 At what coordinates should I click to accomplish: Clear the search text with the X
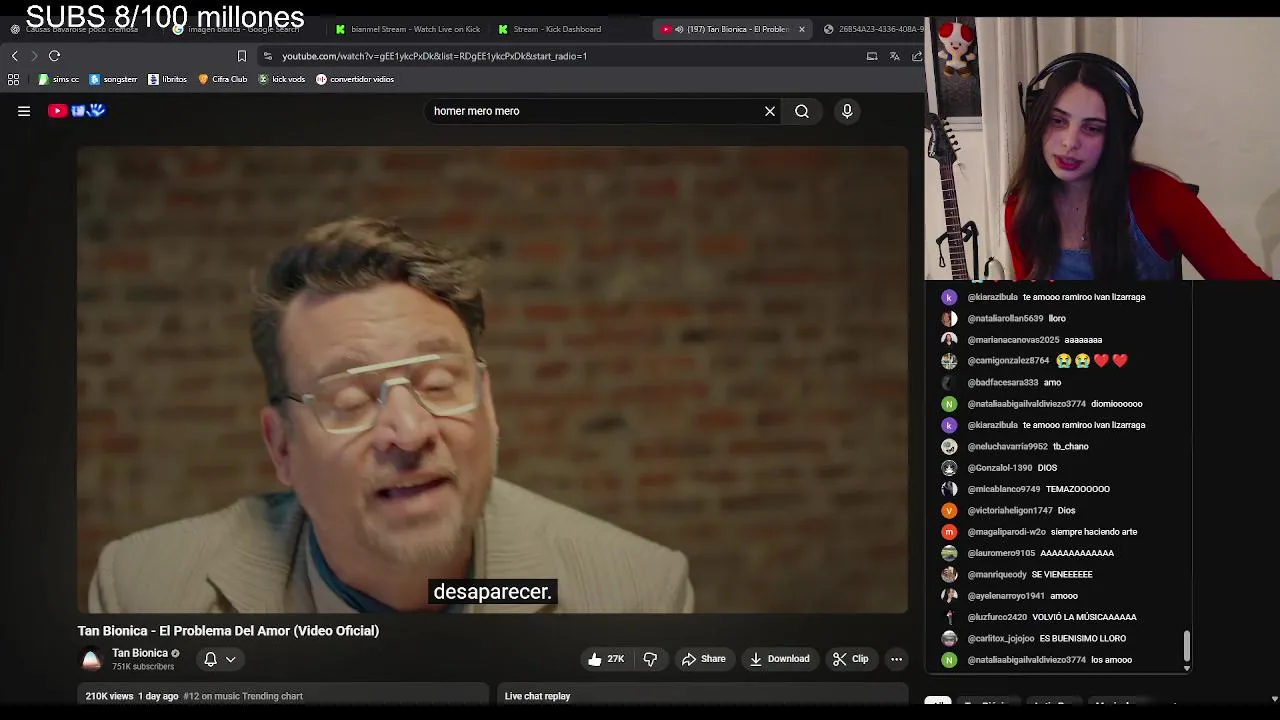click(770, 111)
